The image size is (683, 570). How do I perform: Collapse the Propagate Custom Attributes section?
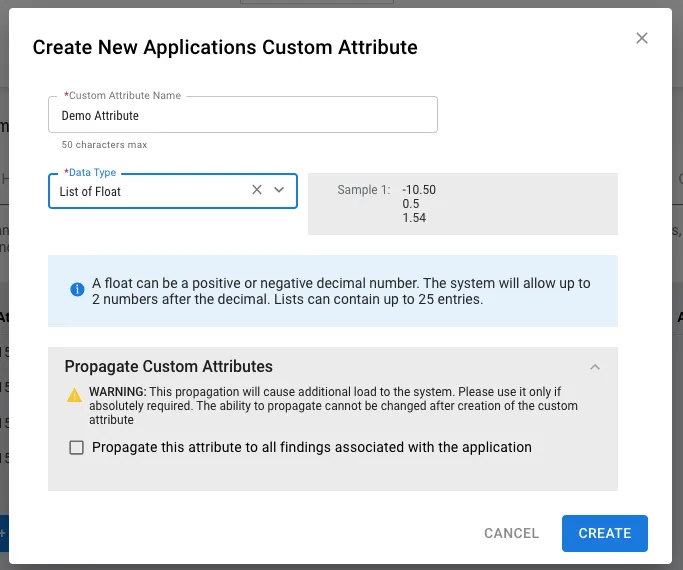595,367
